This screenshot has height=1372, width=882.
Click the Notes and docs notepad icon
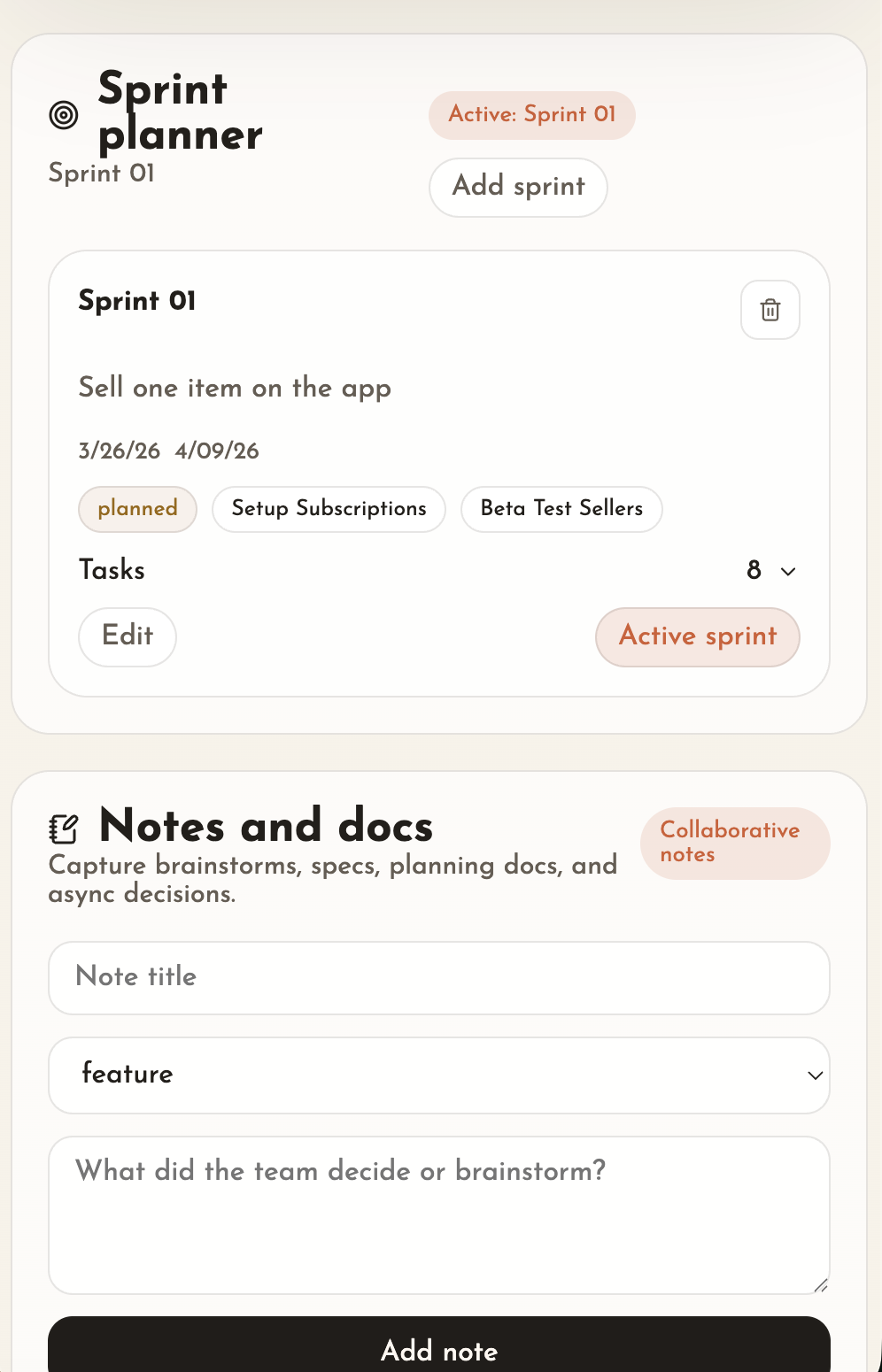pos(64,829)
